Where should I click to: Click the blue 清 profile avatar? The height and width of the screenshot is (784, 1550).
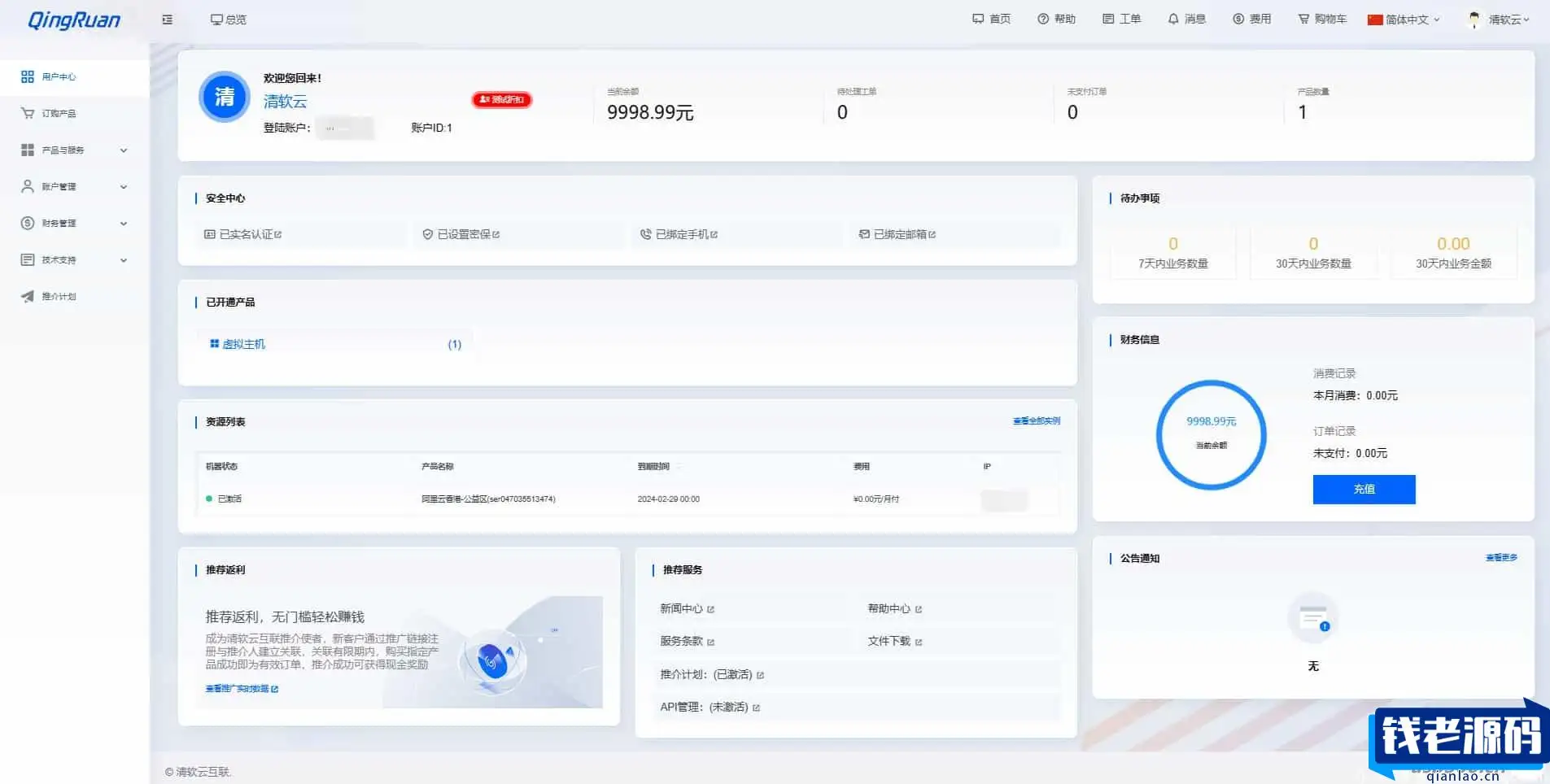tap(224, 97)
